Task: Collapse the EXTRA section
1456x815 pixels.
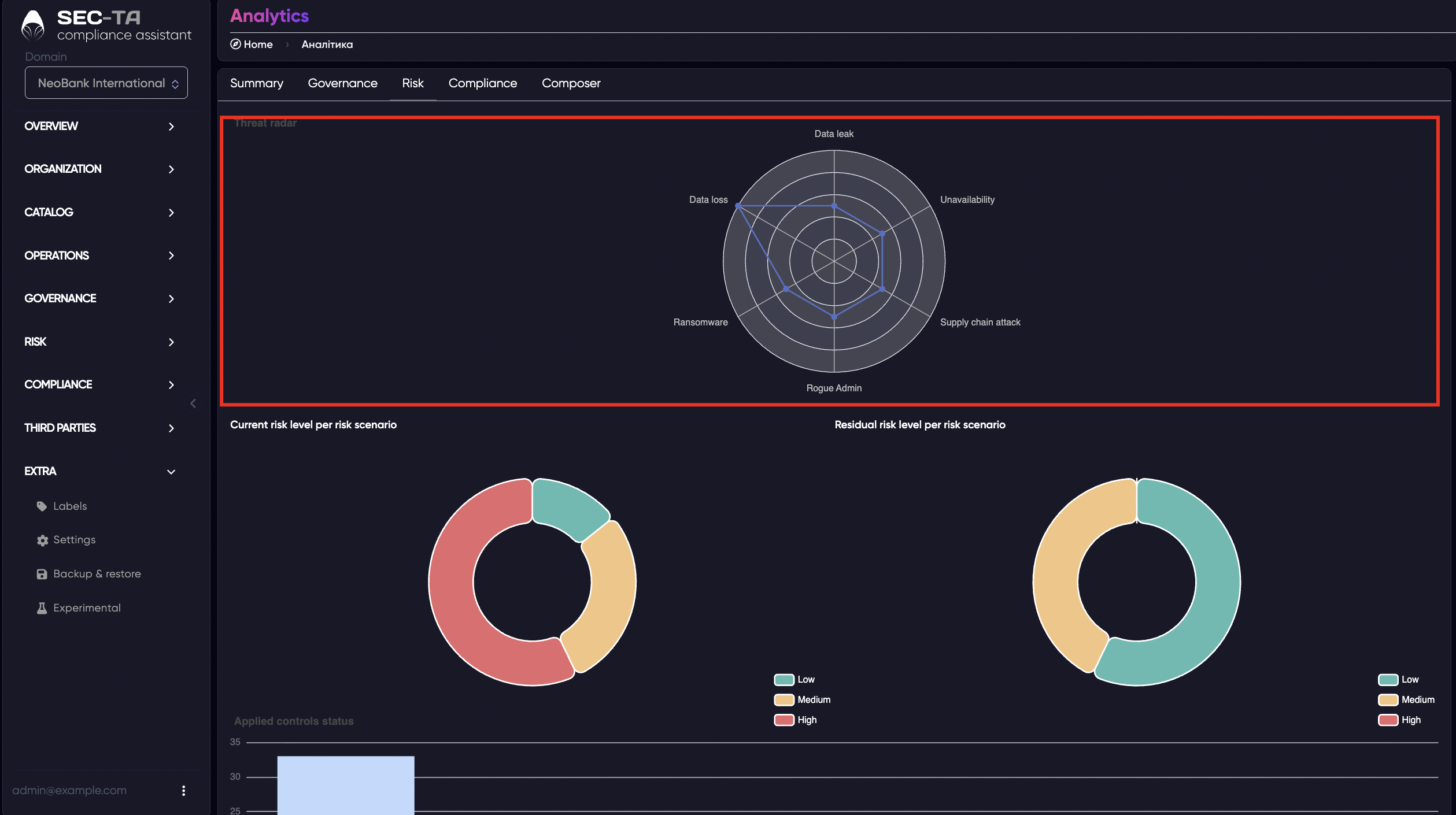Action: click(99, 471)
